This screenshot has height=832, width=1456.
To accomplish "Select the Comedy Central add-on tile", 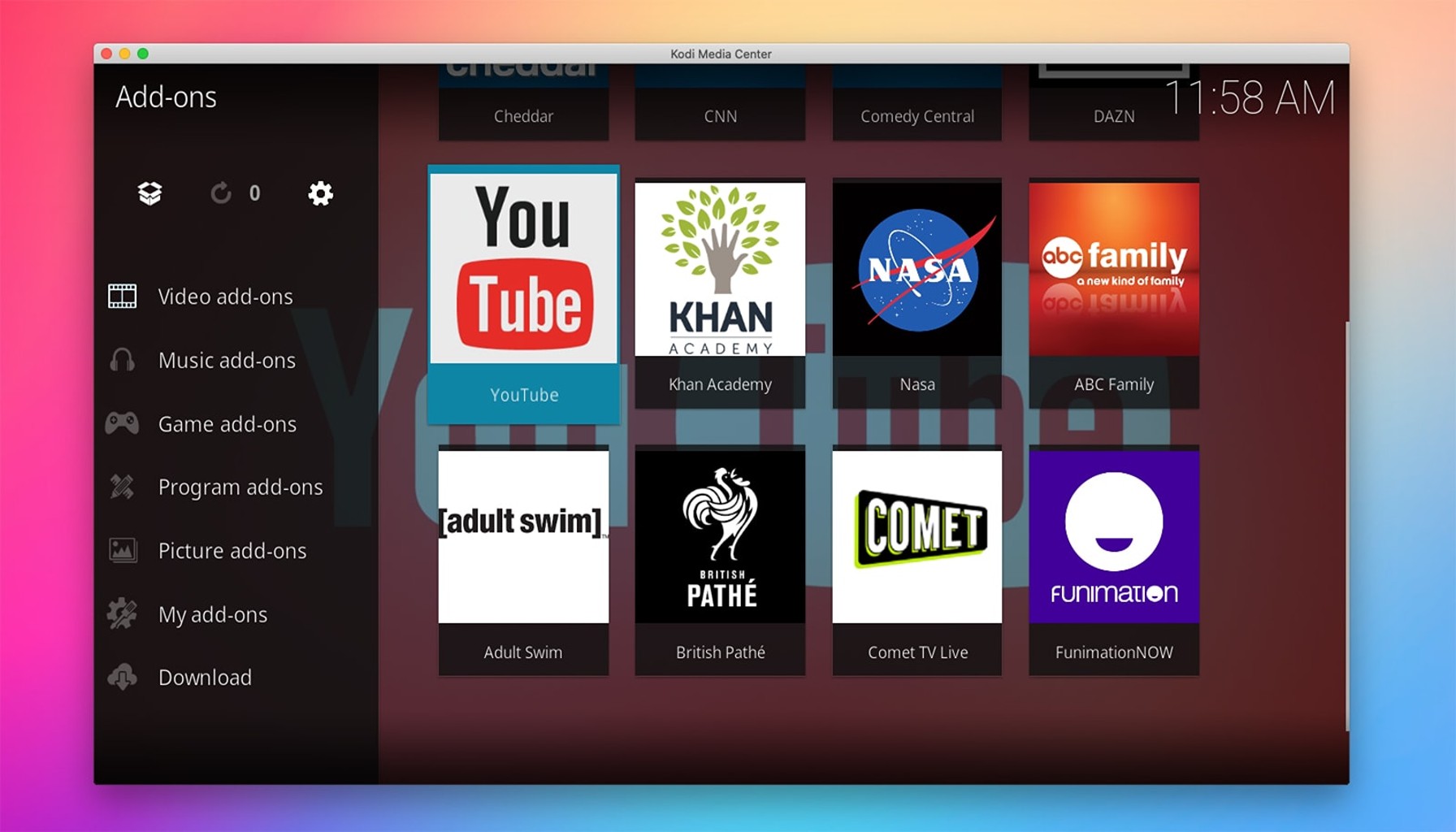I will [x=917, y=102].
